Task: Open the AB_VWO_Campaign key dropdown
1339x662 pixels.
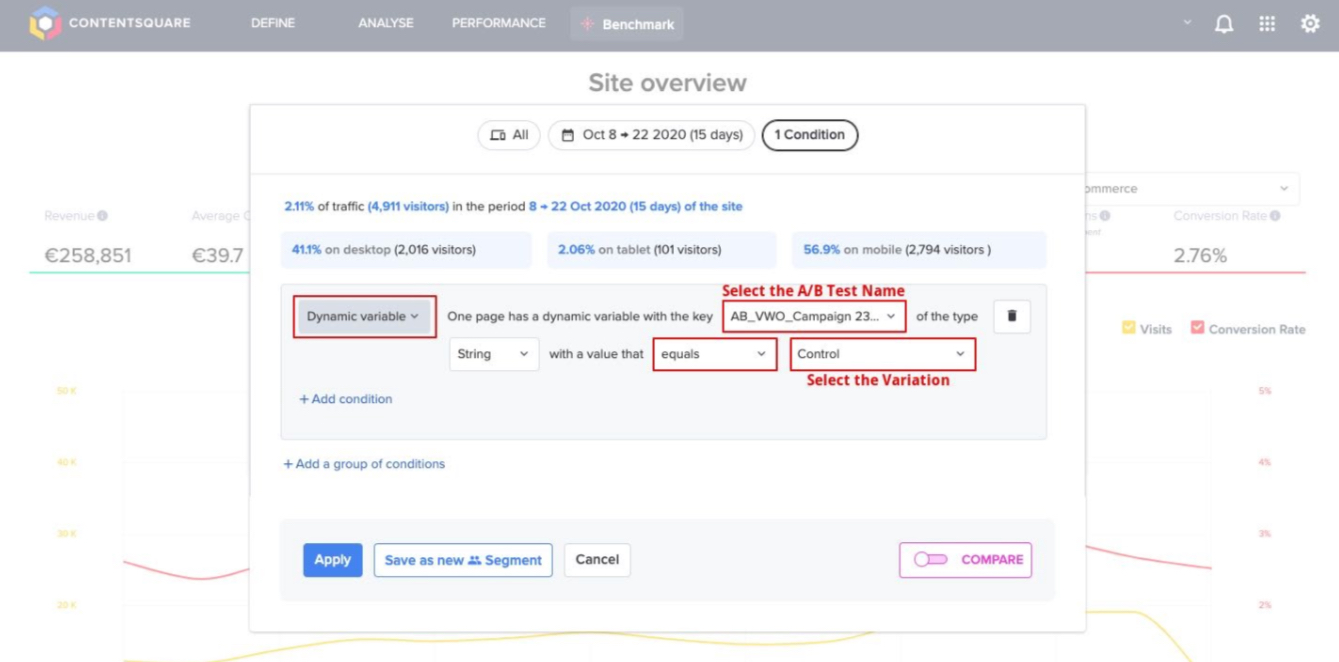Action: 814,316
